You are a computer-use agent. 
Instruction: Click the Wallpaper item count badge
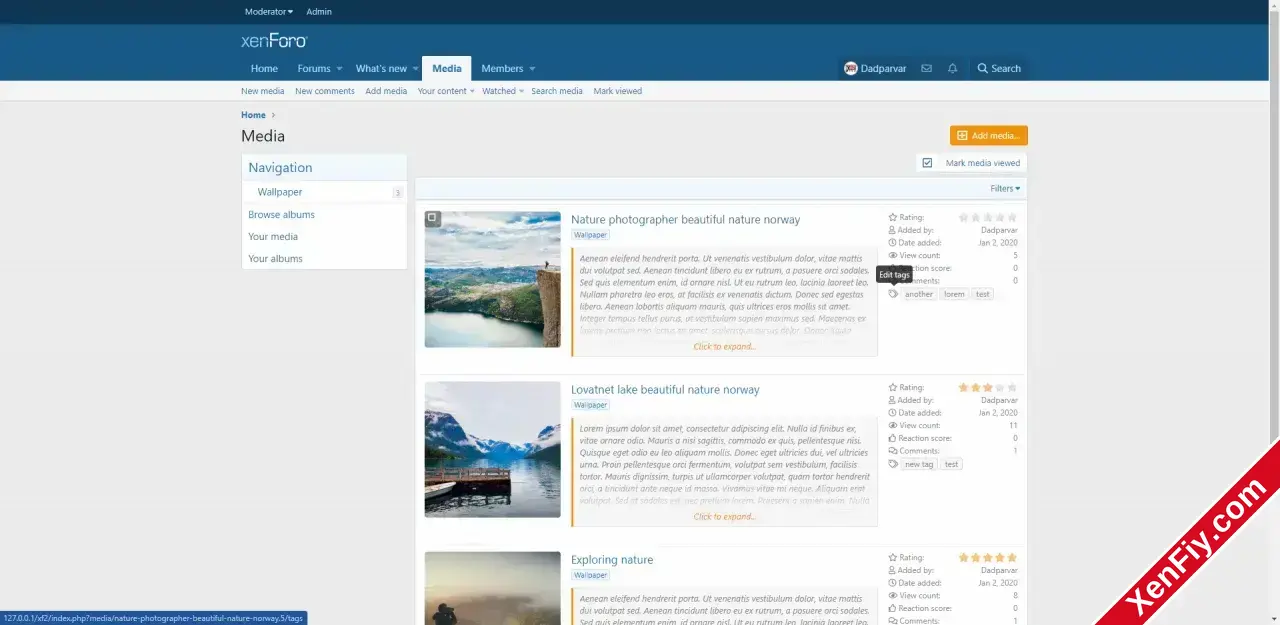397,193
